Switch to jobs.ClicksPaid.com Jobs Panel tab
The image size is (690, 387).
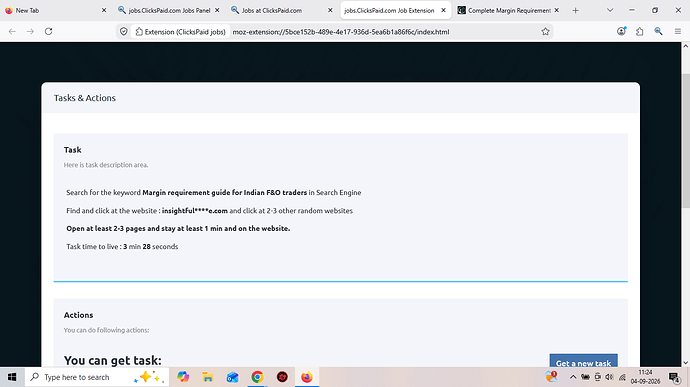(x=169, y=10)
